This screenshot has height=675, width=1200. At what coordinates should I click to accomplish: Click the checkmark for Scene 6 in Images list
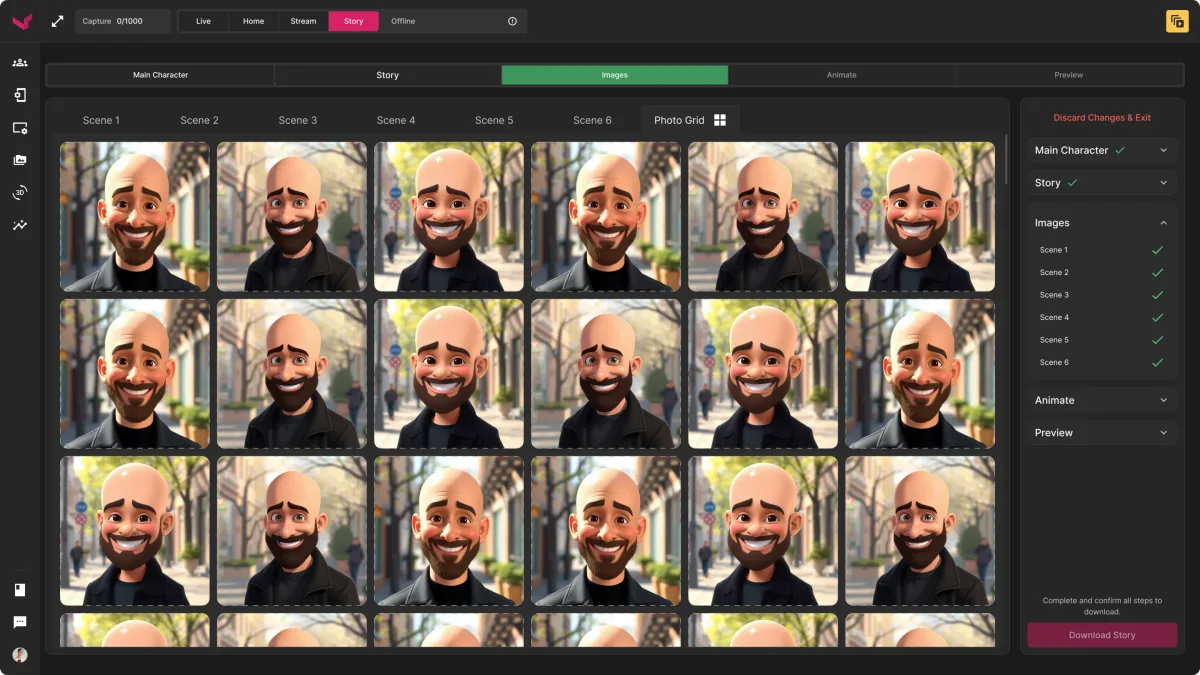click(x=1157, y=362)
